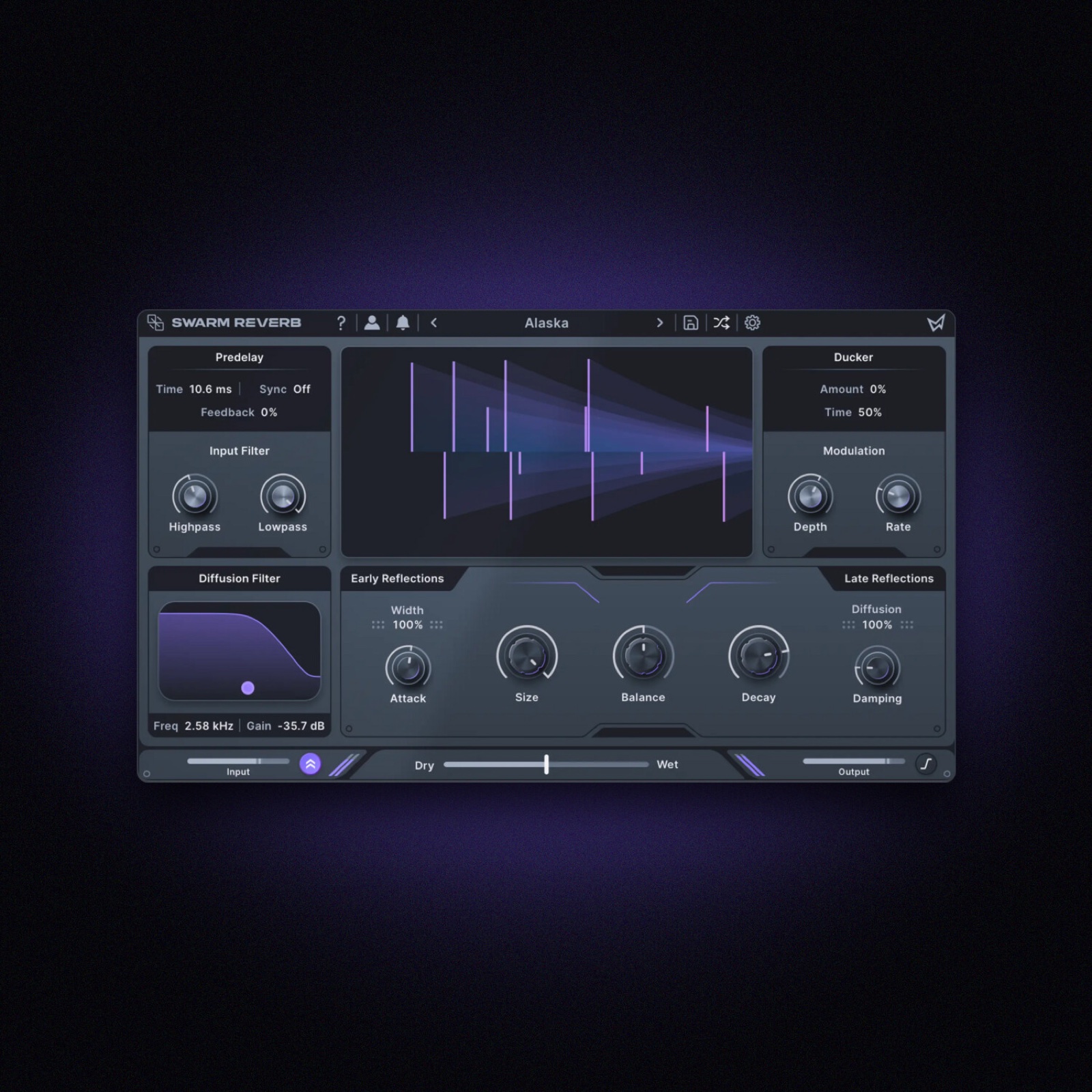This screenshot has width=1092, height=1092.
Task: Click the reverb reflections visualizer display
Action: click(547, 452)
